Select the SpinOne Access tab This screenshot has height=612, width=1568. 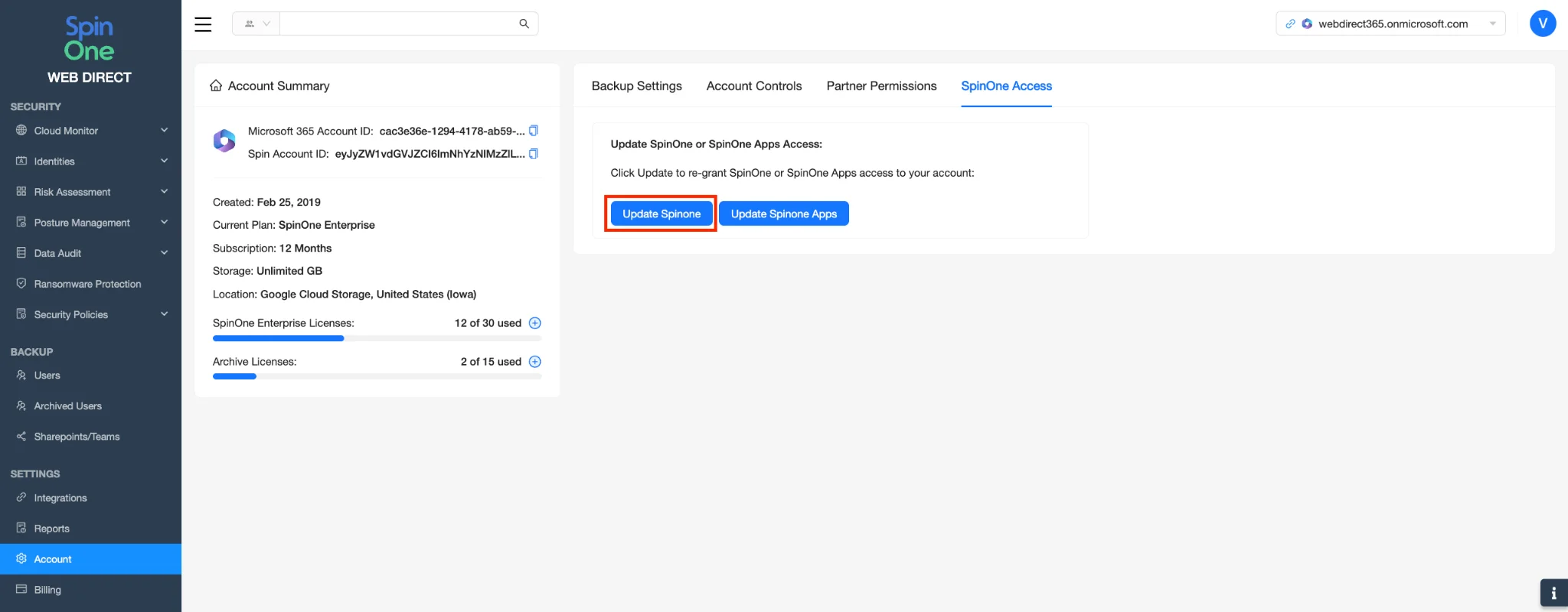click(x=1006, y=86)
